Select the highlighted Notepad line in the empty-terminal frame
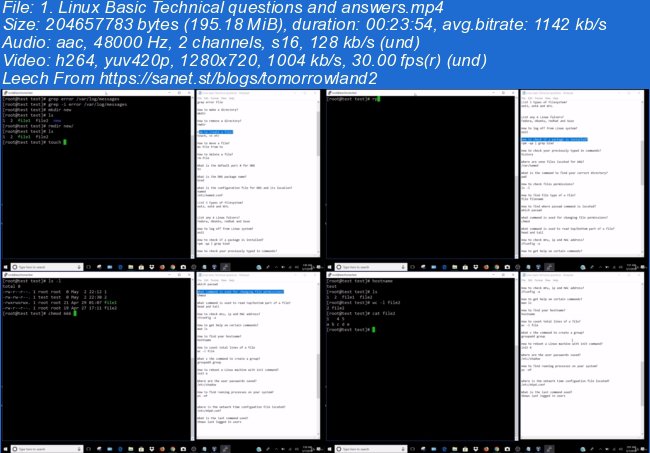 click(x=554, y=139)
